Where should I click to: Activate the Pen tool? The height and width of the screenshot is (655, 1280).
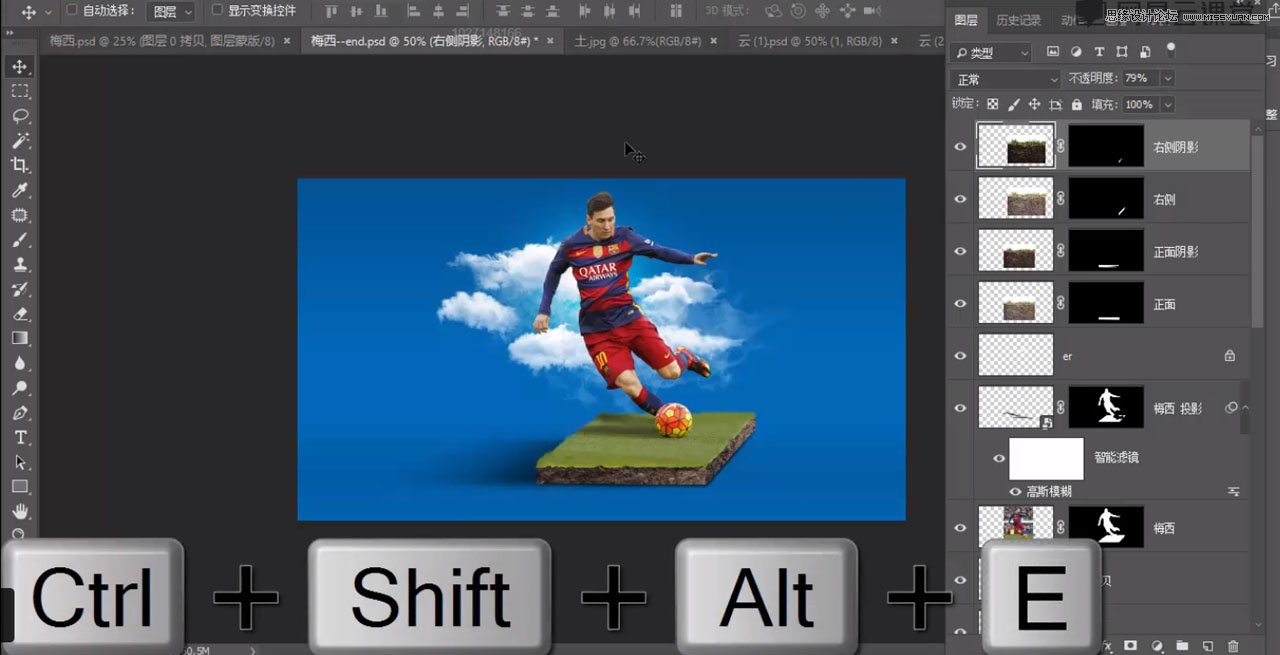(x=20, y=413)
